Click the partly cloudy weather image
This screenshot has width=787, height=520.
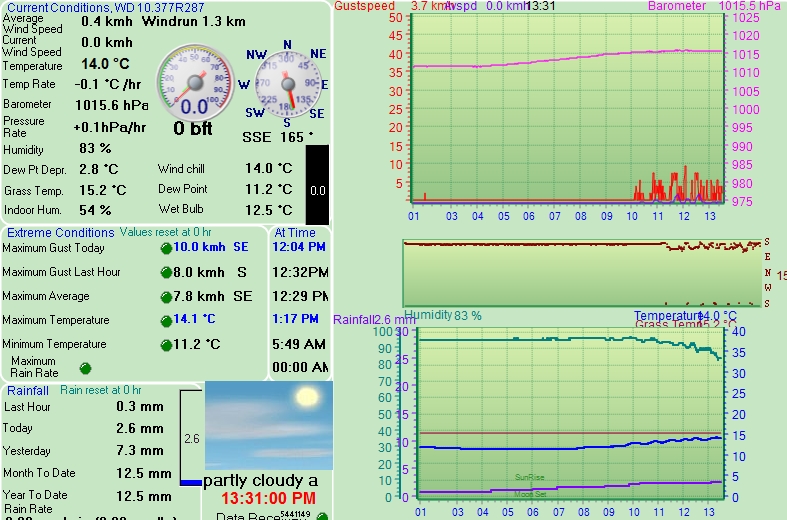tap(267, 425)
